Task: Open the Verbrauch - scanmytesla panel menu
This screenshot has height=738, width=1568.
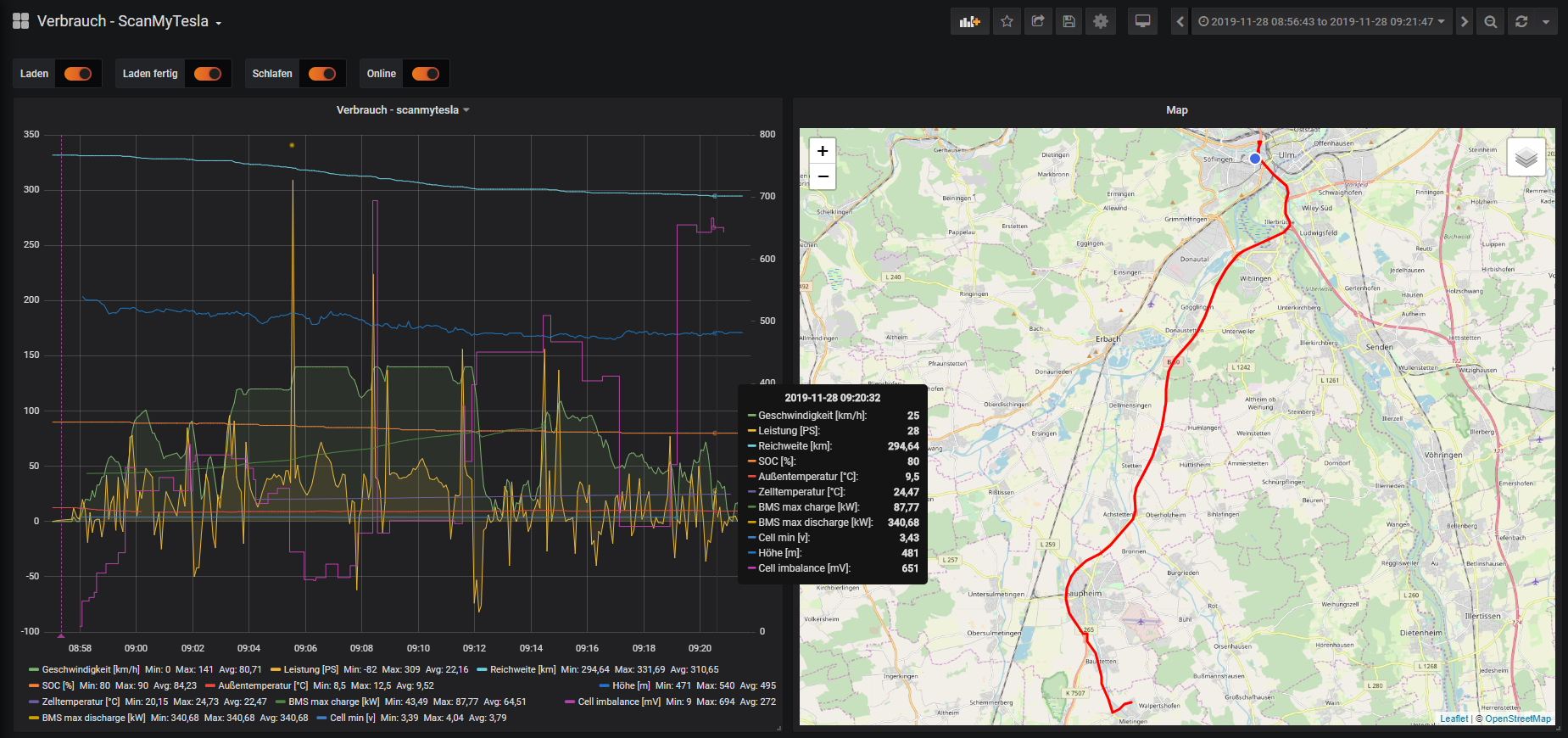Action: pos(402,110)
